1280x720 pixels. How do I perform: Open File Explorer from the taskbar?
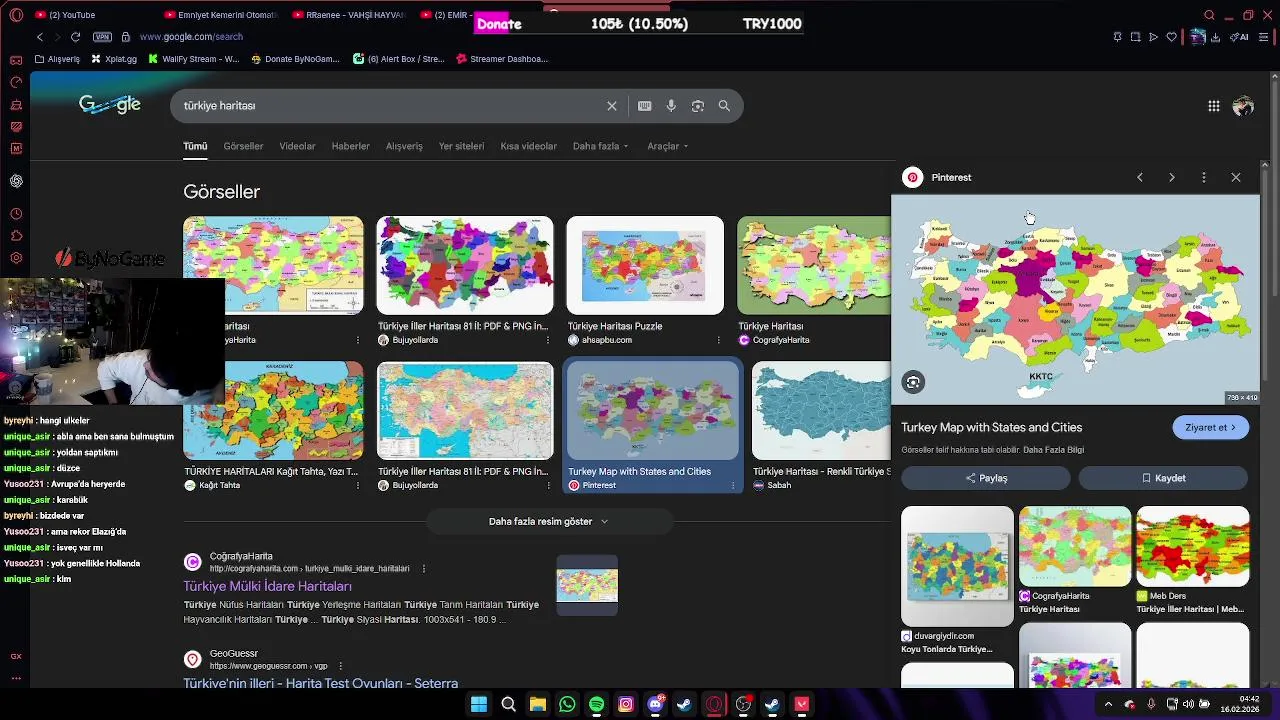[538, 704]
